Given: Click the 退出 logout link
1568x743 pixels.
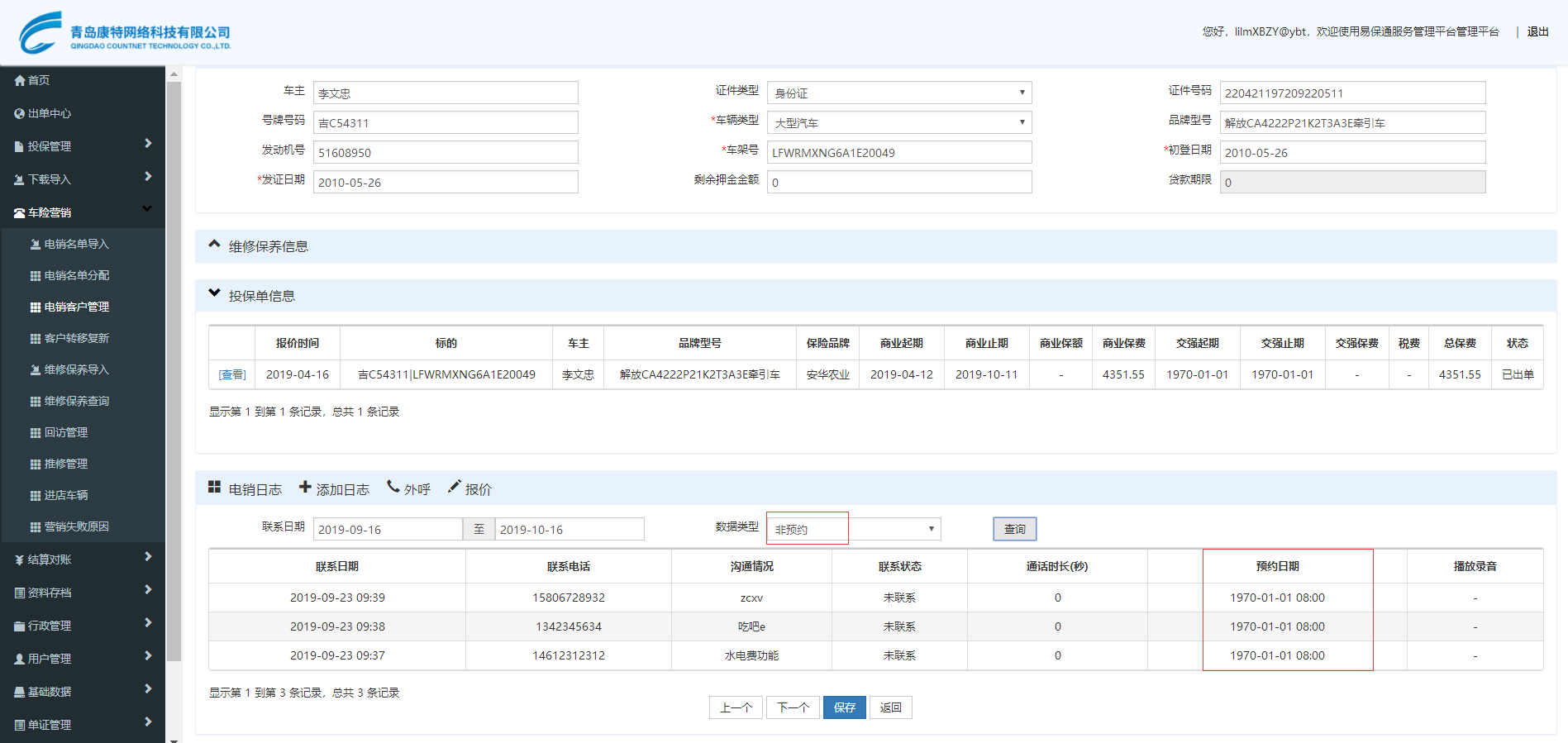Looking at the screenshot, I should click(1537, 31).
